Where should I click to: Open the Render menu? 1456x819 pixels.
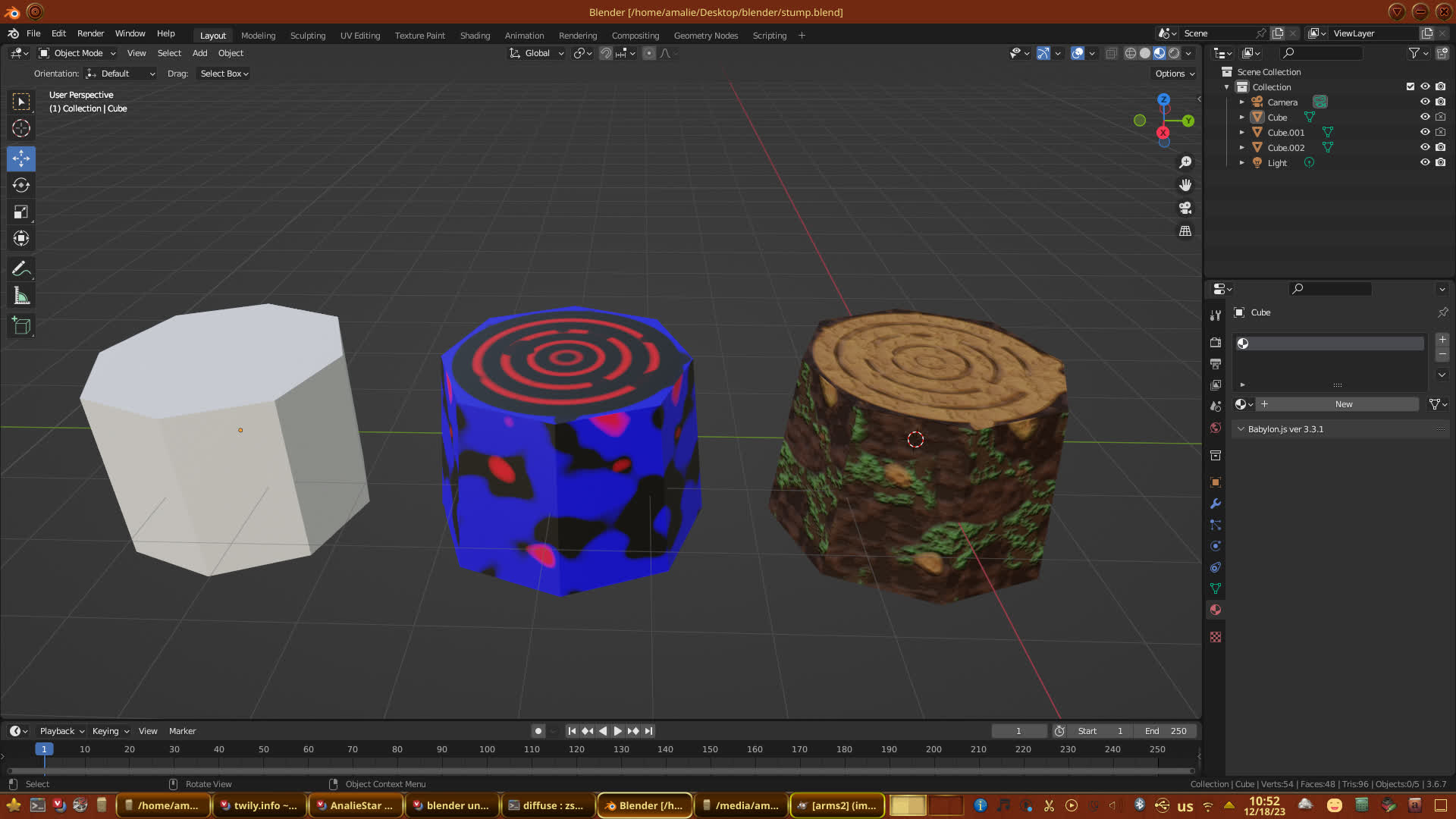pyautogui.click(x=90, y=33)
